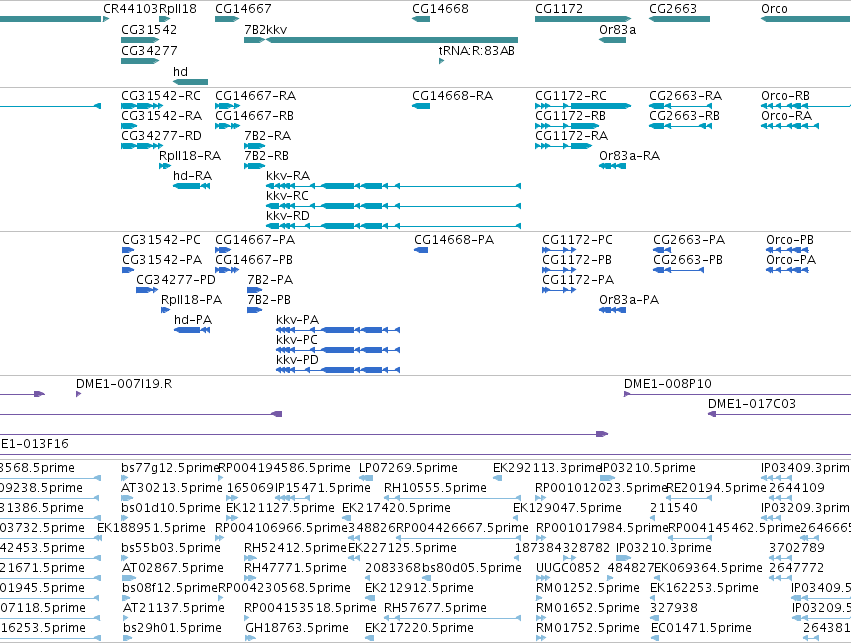Click the RM01252.5prime EST label
The image size is (851, 643).
click(588, 589)
